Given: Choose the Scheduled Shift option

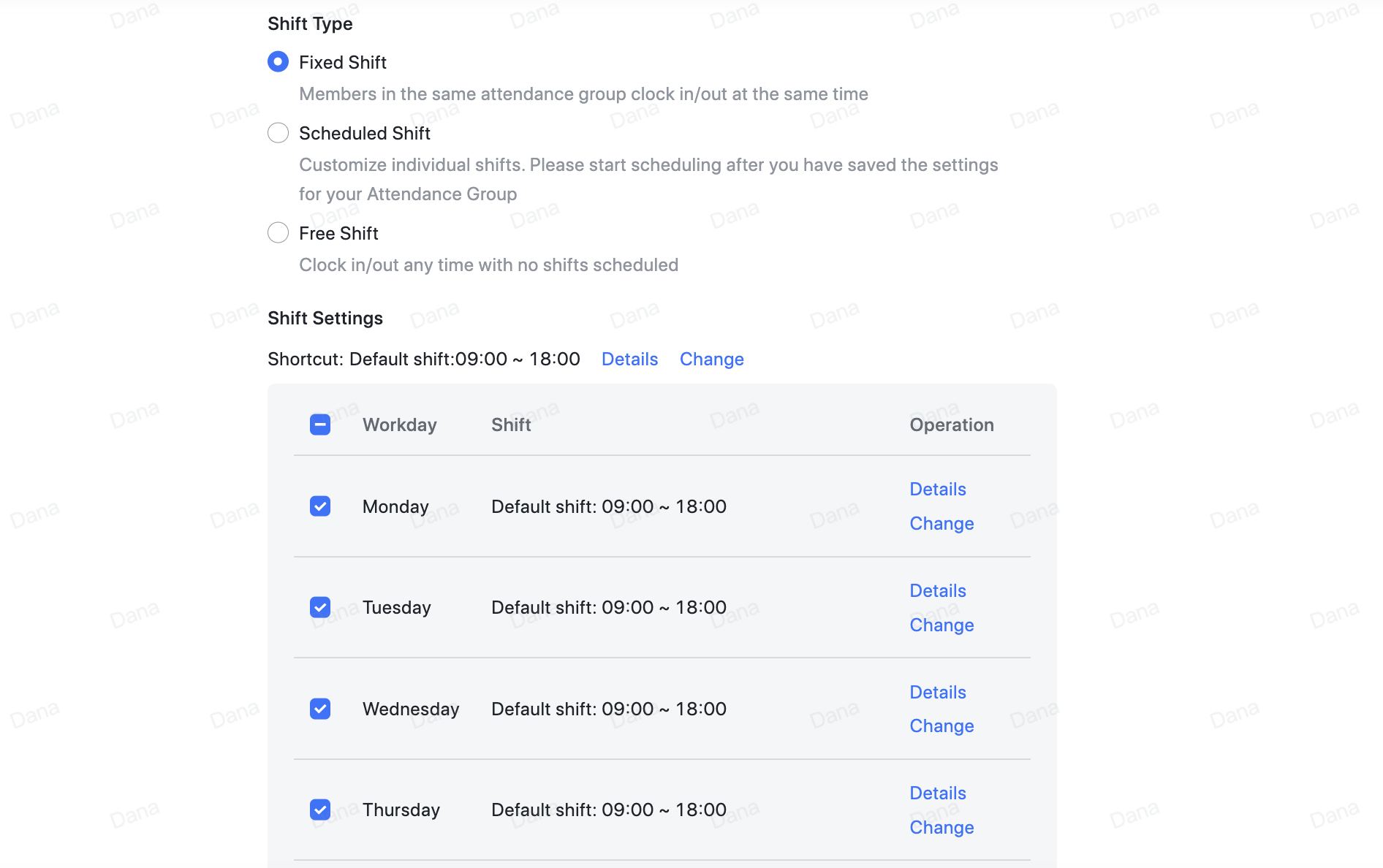Looking at the screenshot, I should click(x=278, y=133).
